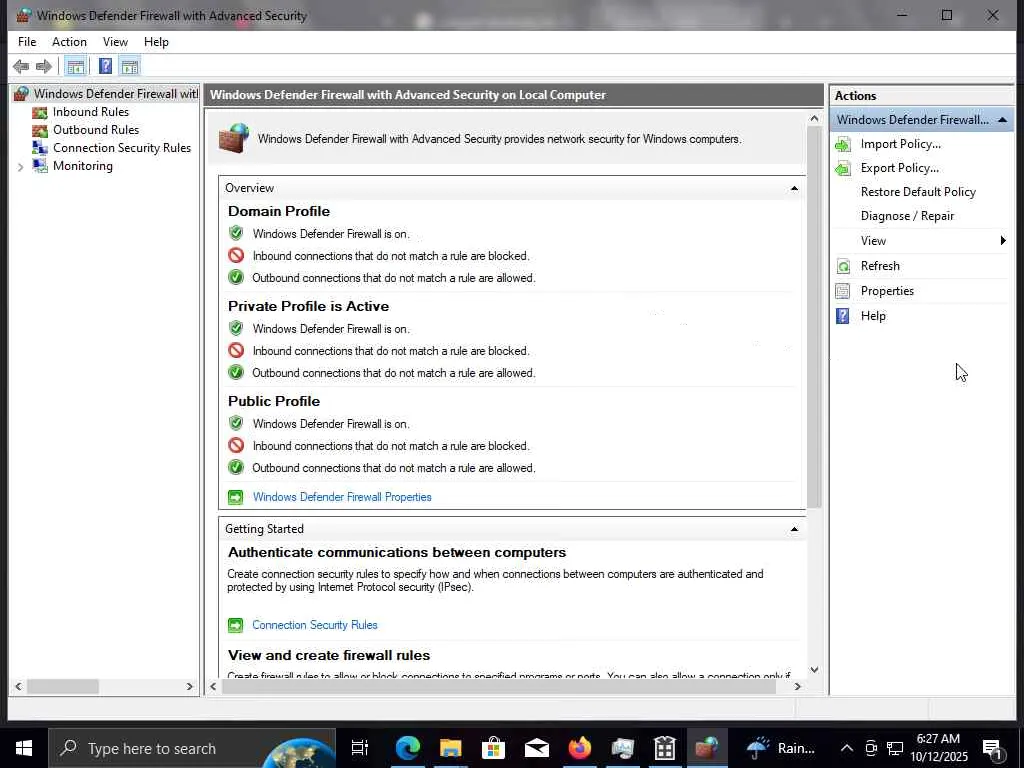The image size is (1024, 768).
Task: Select the Monitoring tree node
Action: click(83, 166)
